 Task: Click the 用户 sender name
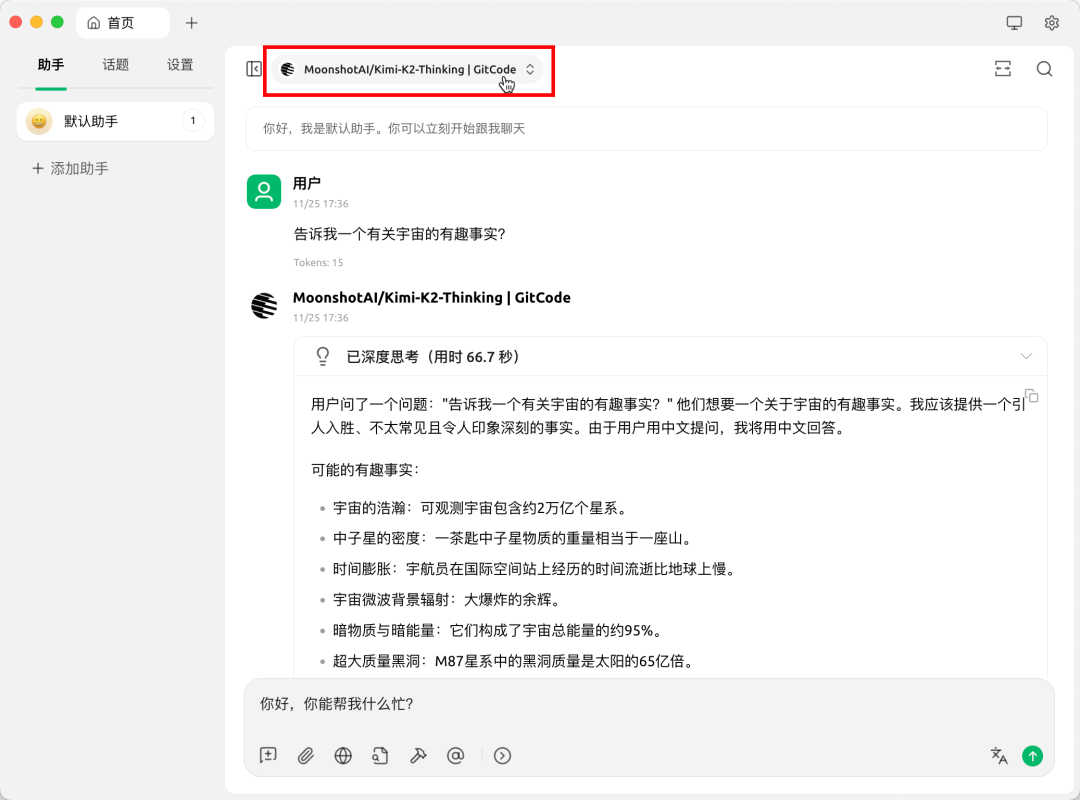click(307, 183)
